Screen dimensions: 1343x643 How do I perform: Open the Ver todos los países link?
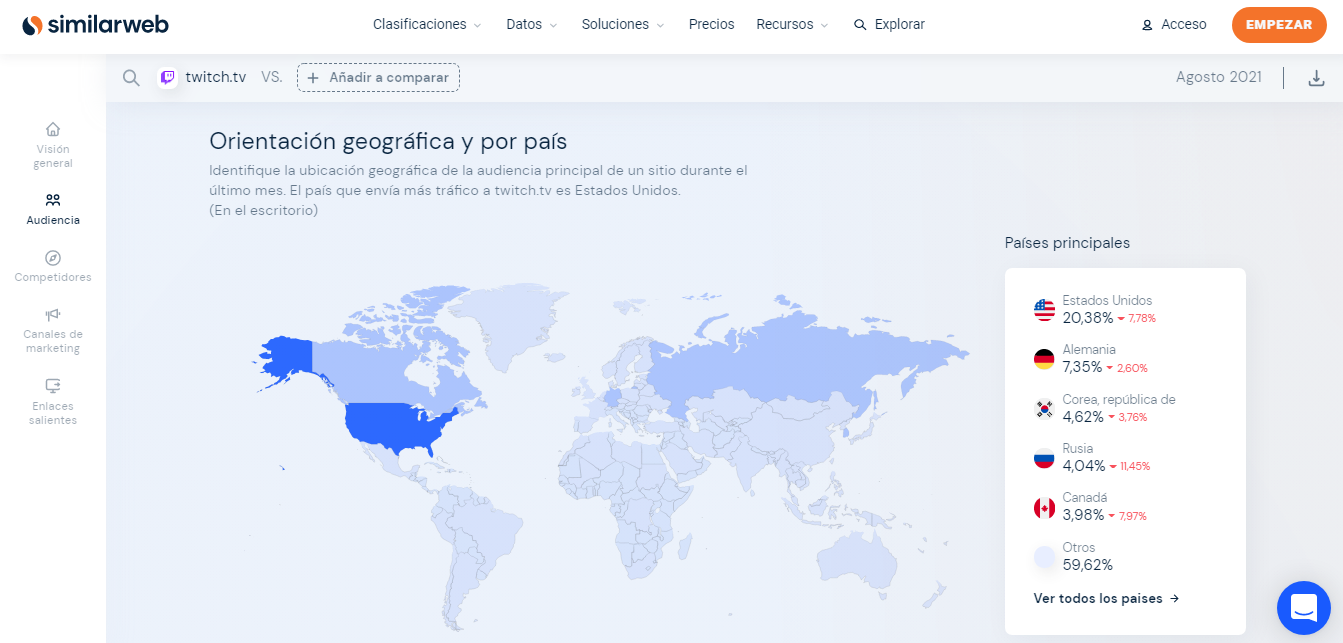(1107, 598)
